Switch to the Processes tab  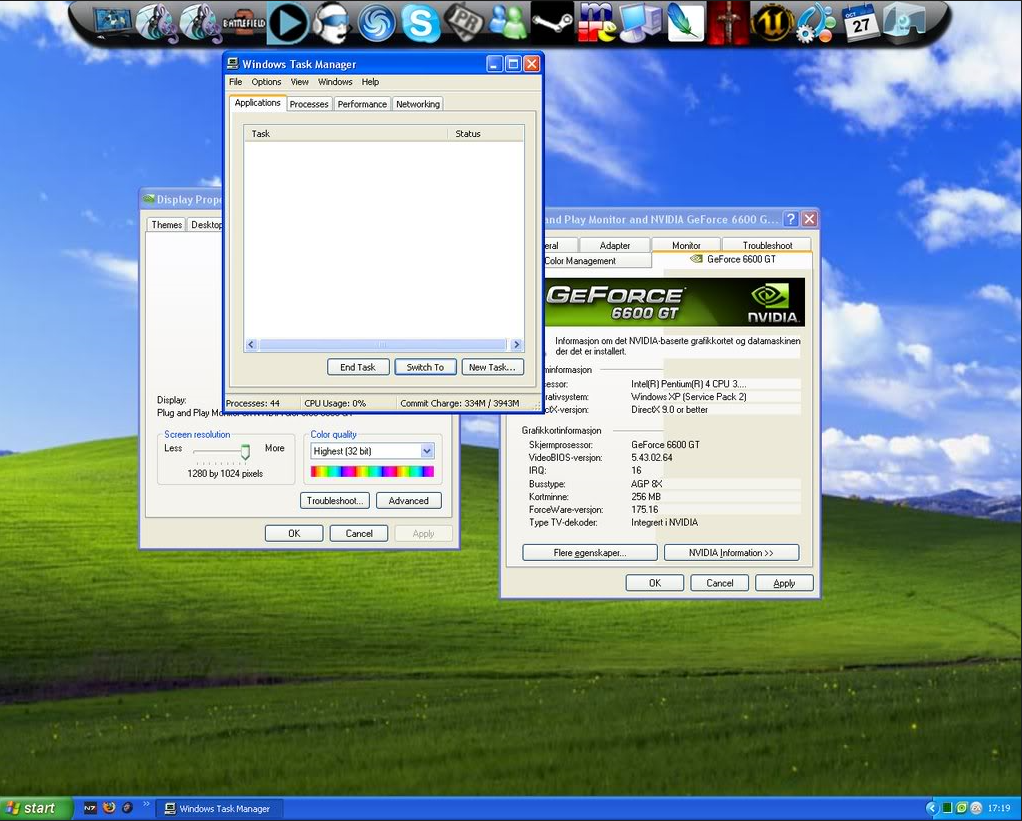309,104
